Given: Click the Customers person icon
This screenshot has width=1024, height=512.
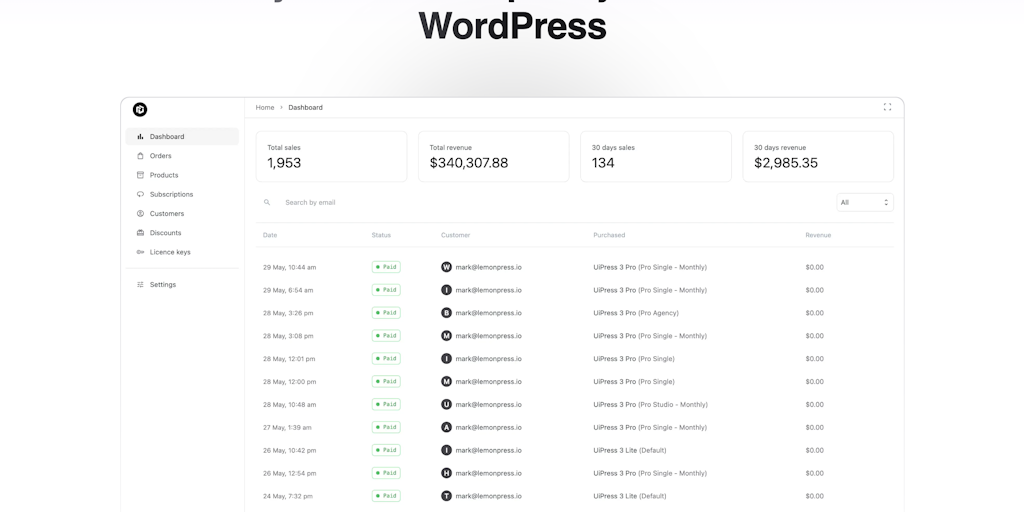Looking at the screenshot, I should pyautogui.click(x=140, y=214).
